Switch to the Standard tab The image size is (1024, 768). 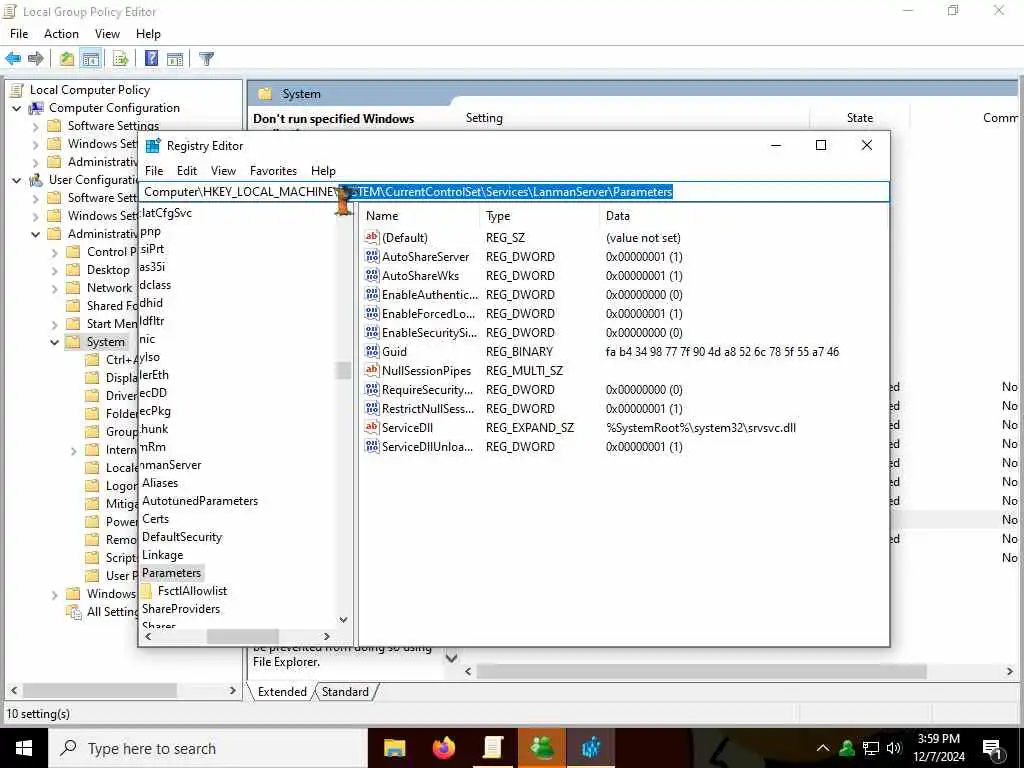tap(345, 692)
